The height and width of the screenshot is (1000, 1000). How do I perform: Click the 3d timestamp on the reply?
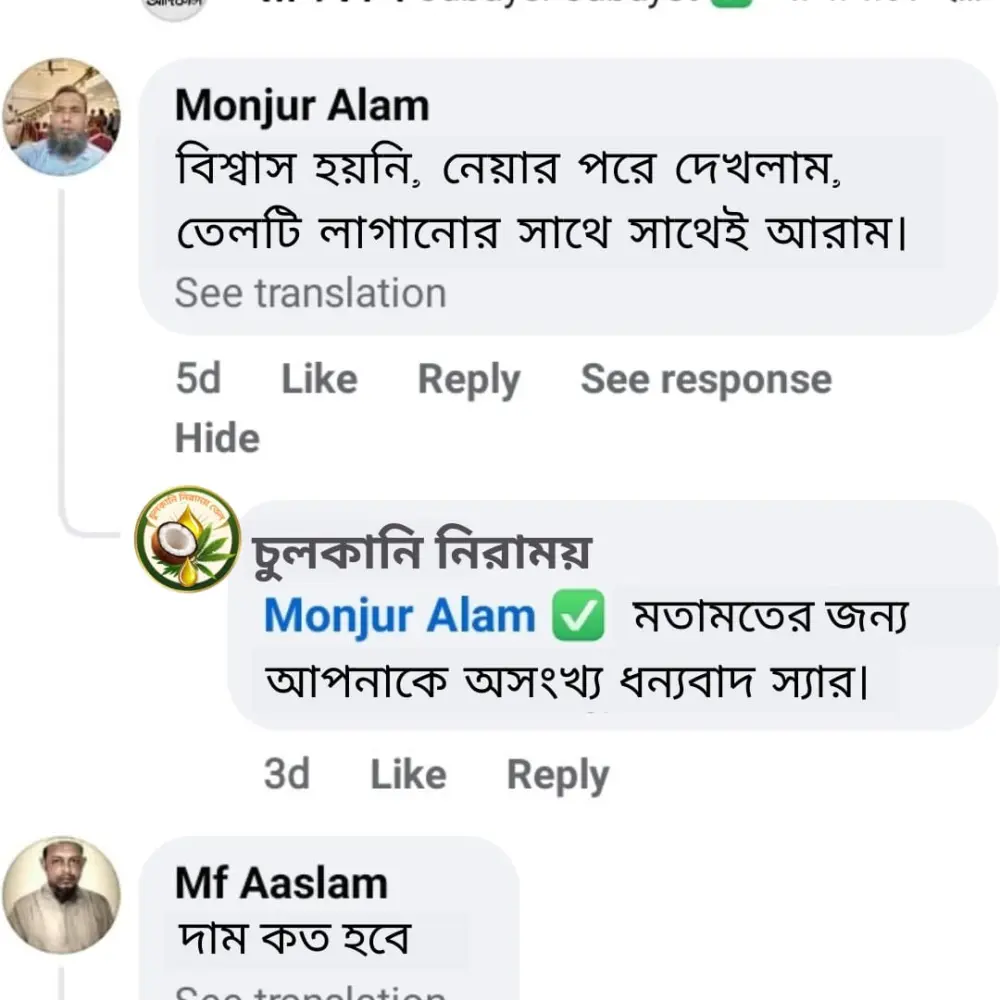point(286,775)
